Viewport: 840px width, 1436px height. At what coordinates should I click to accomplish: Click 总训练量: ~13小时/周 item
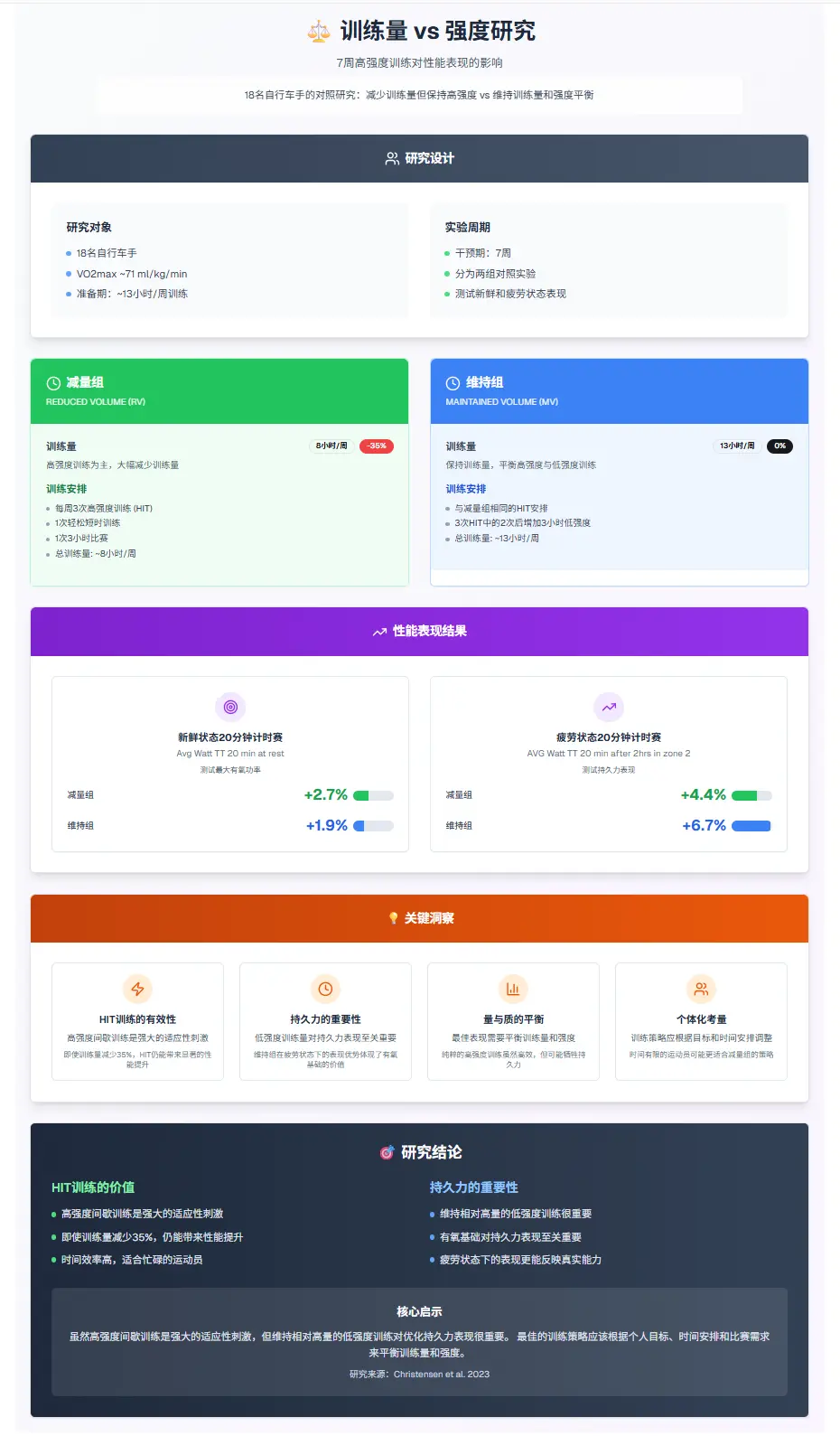(497, 539)
